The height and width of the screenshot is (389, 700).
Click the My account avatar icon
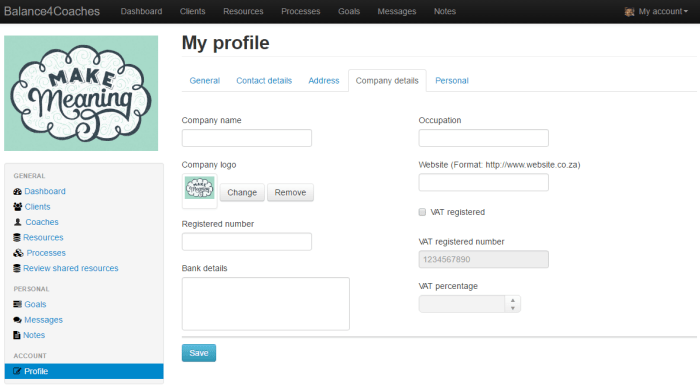tap(629, 12)
